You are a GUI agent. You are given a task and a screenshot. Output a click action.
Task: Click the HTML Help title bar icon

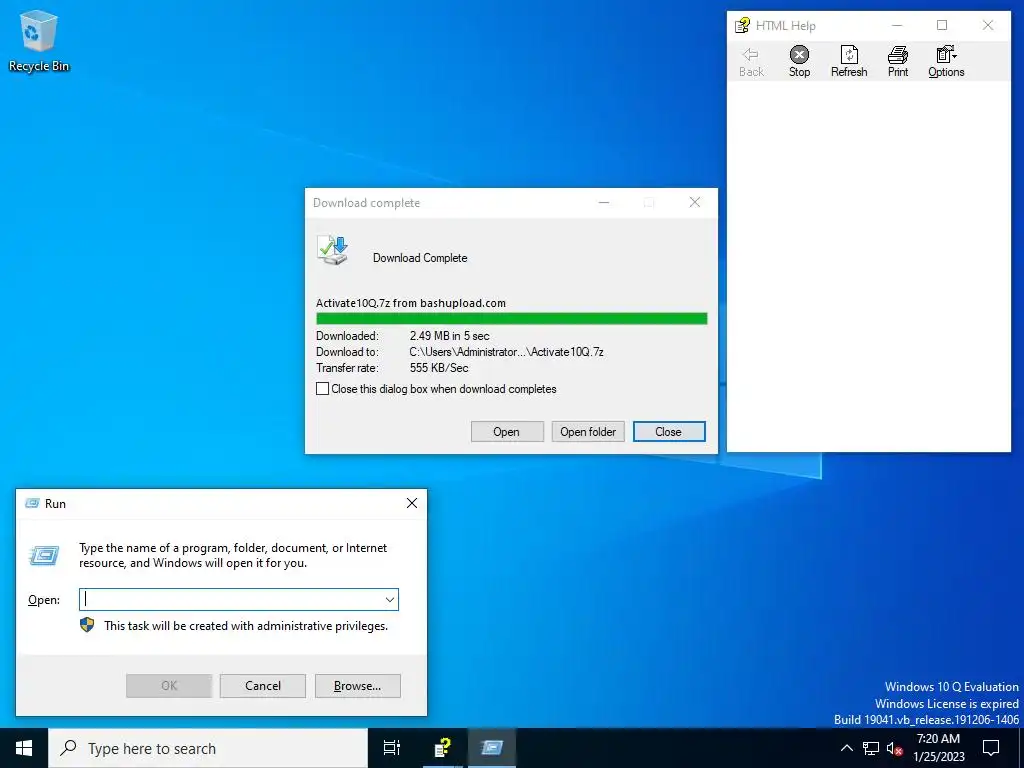pyautogui.click(x=743, y=25)
